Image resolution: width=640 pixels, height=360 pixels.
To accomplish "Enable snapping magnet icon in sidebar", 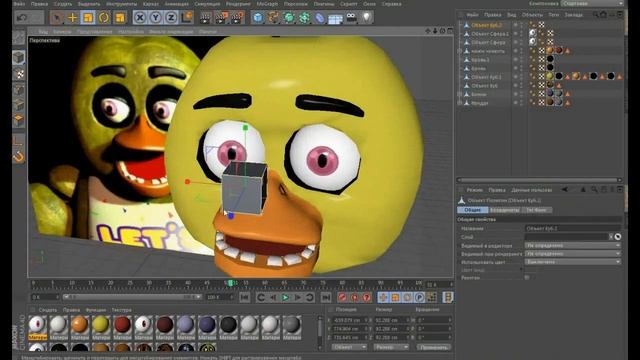I will (x=18, y=157).
